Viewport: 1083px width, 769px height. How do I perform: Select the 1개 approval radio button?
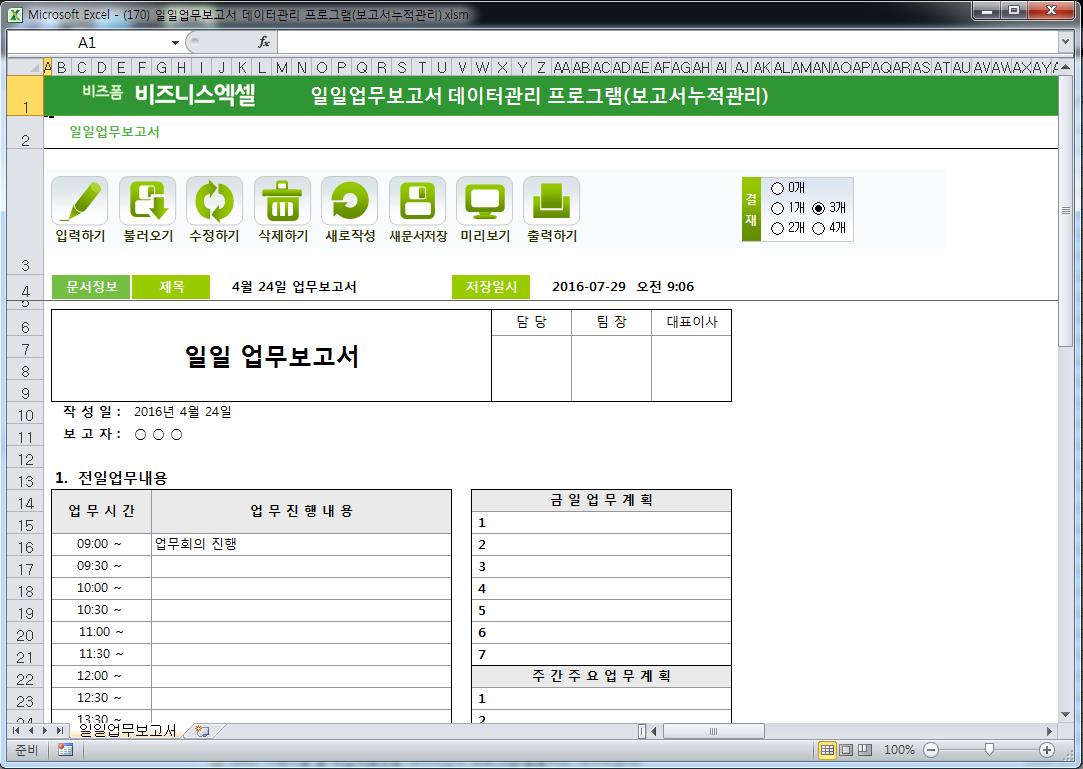778,208
